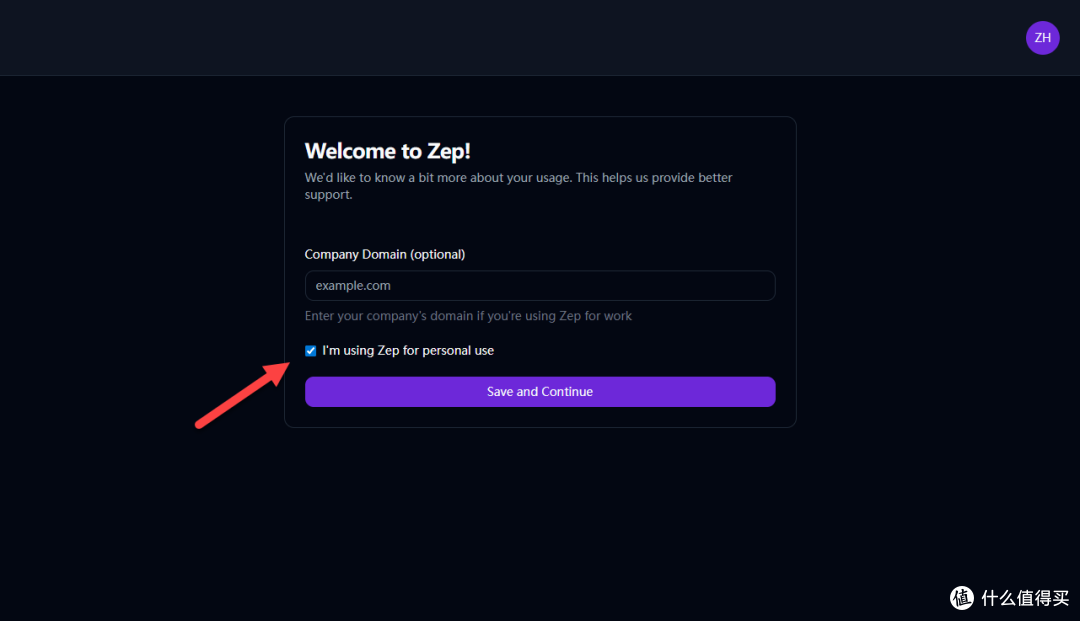Click the dark background right of the card

point(937,275)
